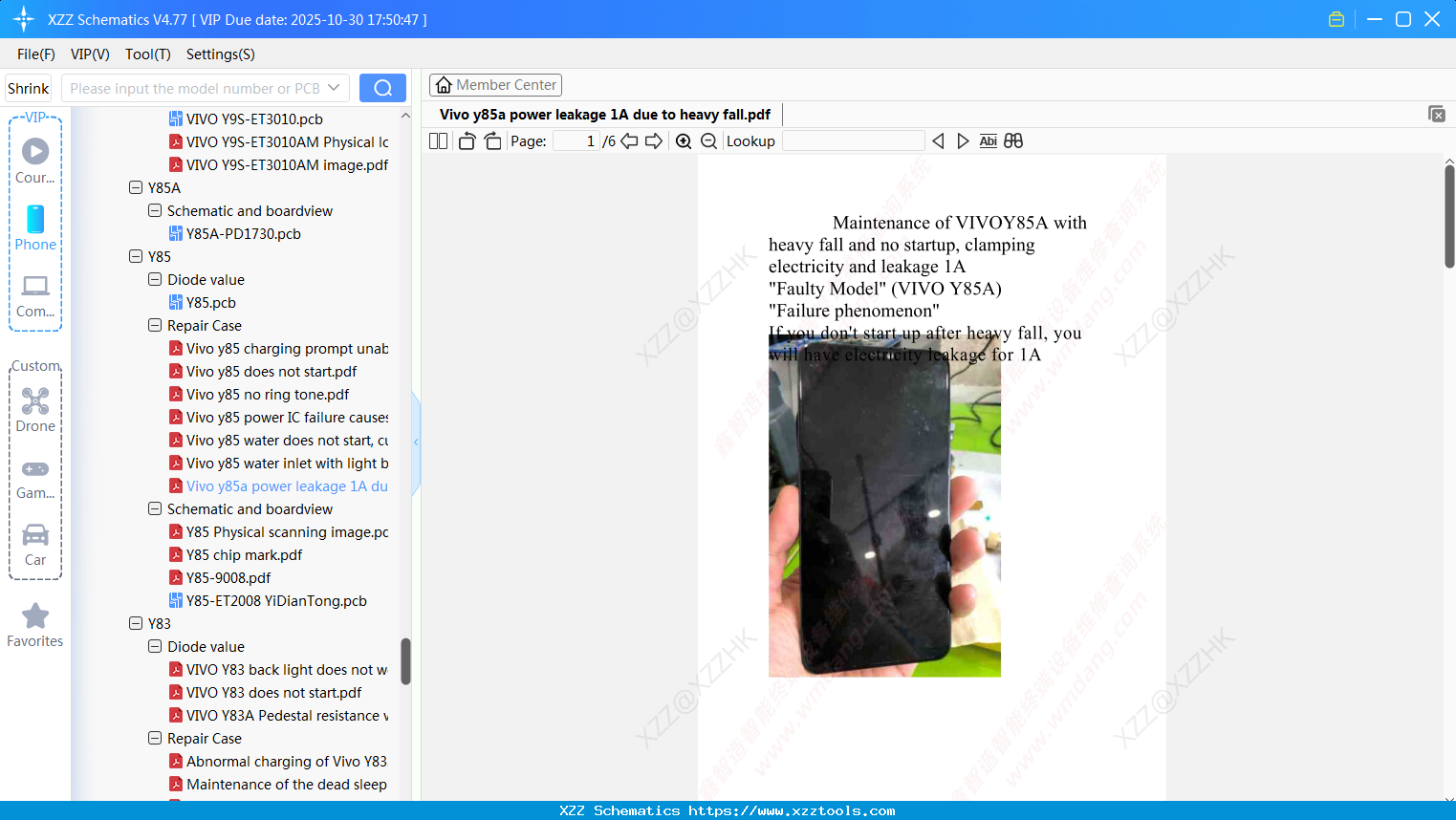The image size is (1456, 820).
Task: Toggle the binoculars search mode
Action: (x=1013, y=140)
